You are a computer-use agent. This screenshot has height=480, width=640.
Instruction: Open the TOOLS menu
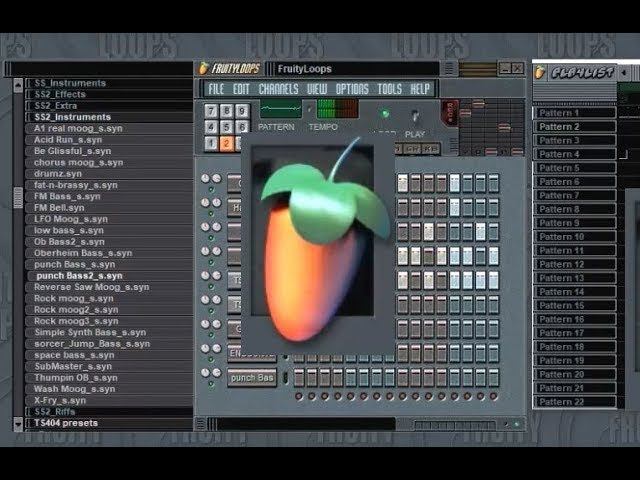point(389,89)
